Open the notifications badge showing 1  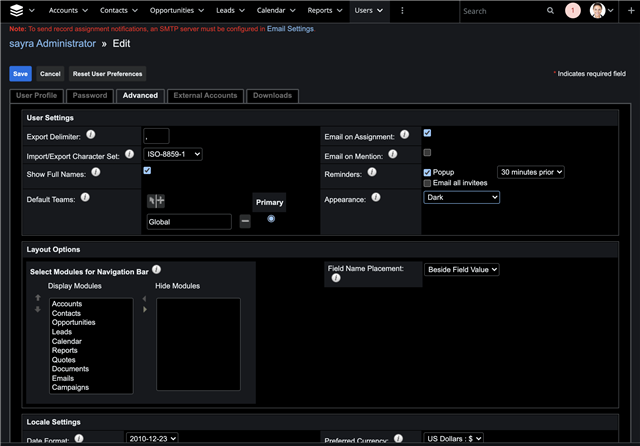click(x=573, y=11)
